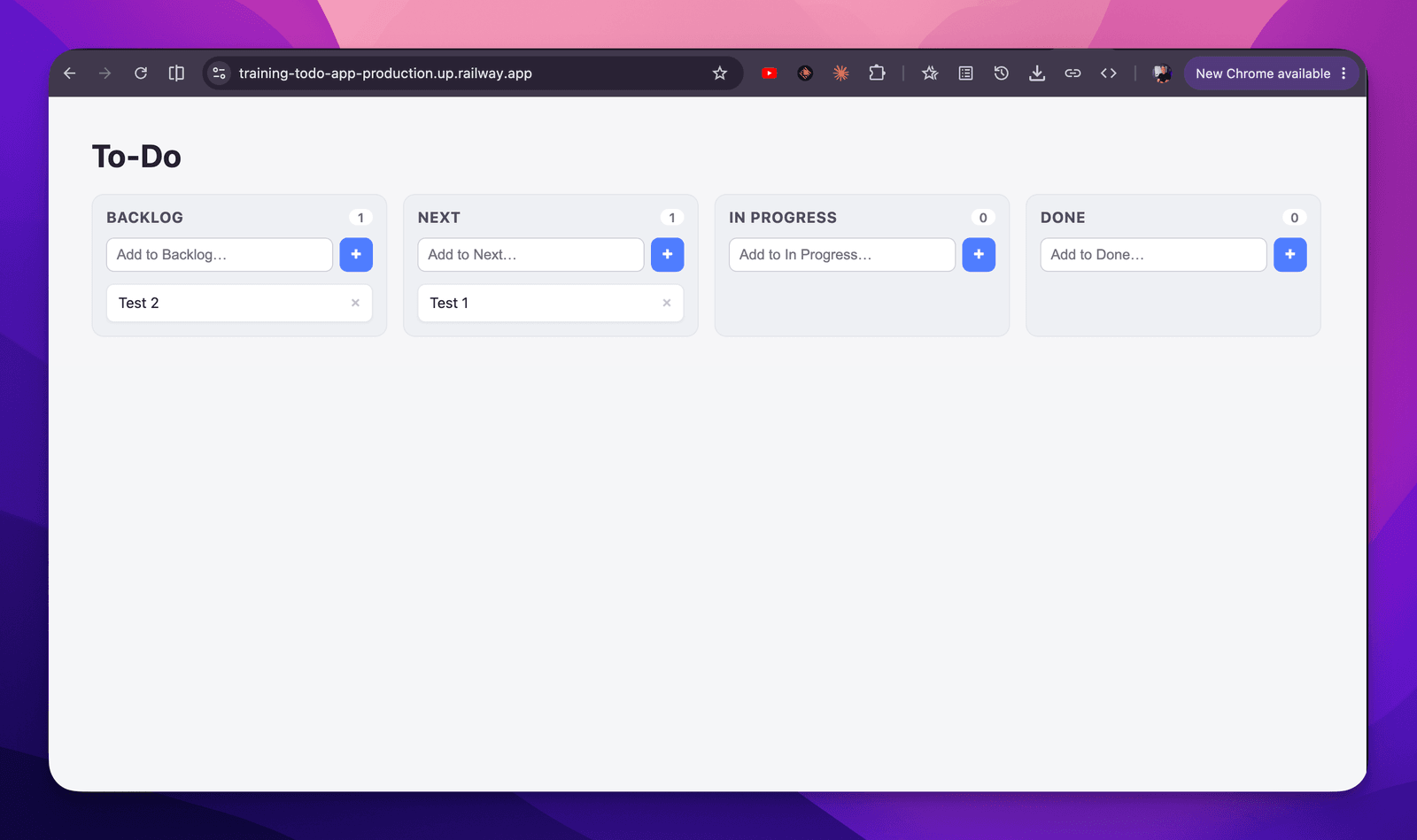This screenshot has width=1417, height=840.
Task: Open the browser history clock icon
Action: click(x=1002, y=73)
